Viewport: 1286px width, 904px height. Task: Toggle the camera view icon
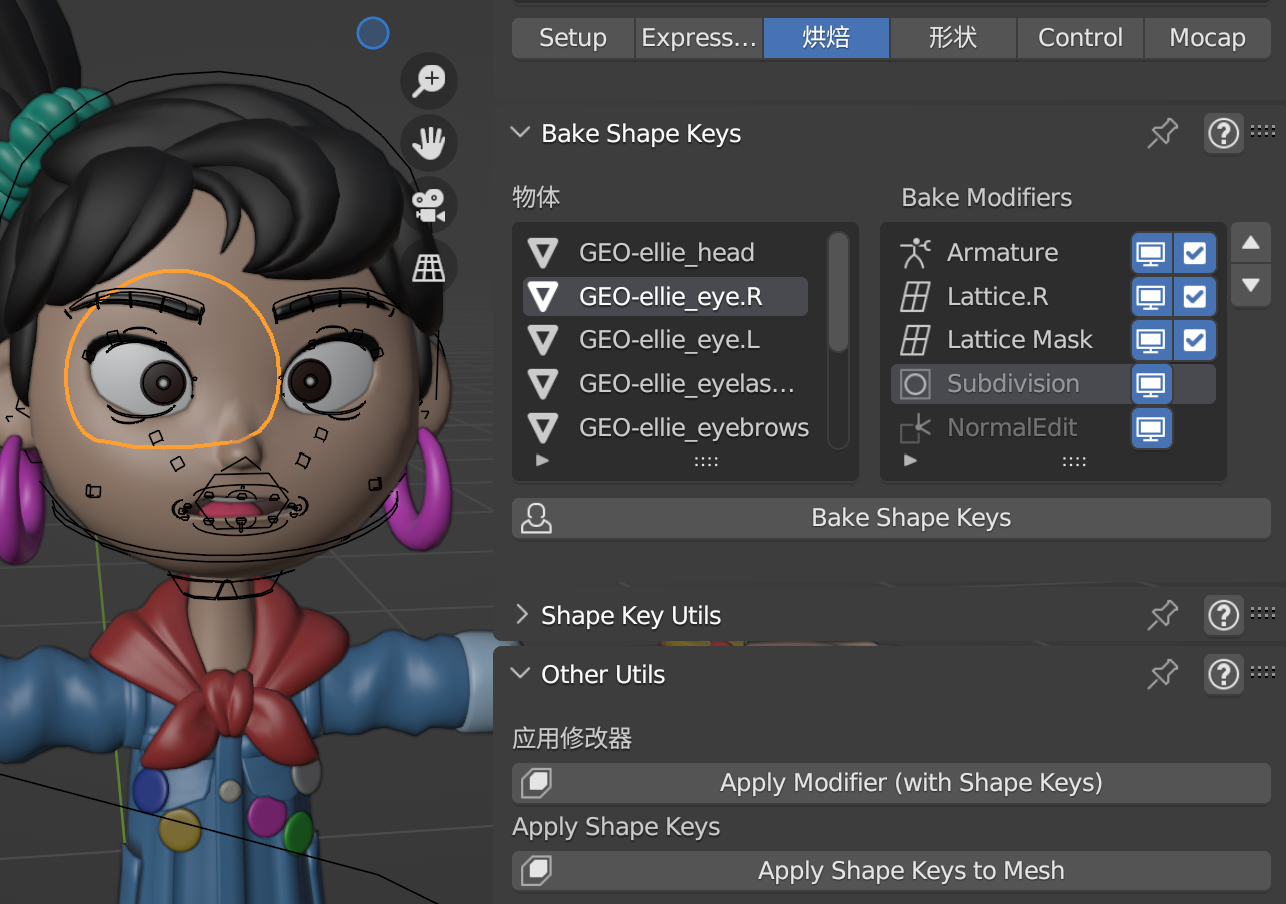428,205
